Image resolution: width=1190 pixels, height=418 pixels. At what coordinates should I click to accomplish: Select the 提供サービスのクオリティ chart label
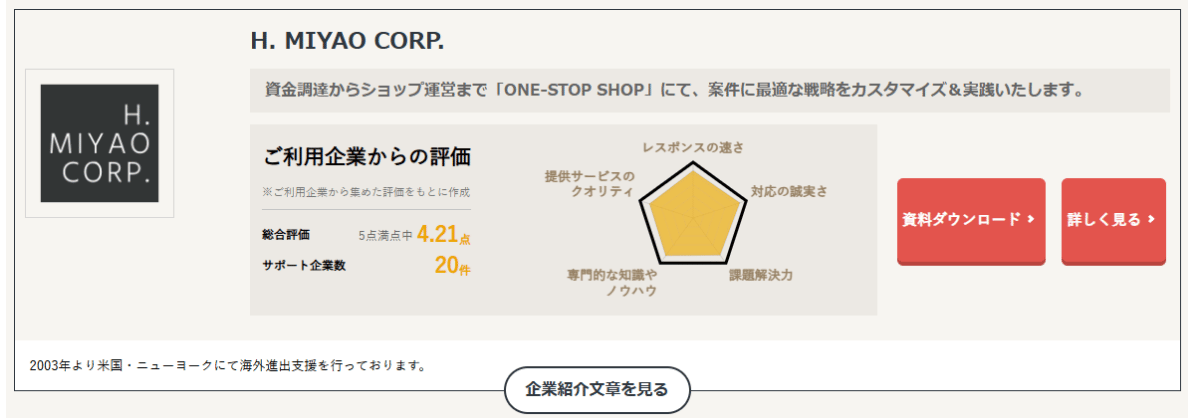[x=589, y=184]
